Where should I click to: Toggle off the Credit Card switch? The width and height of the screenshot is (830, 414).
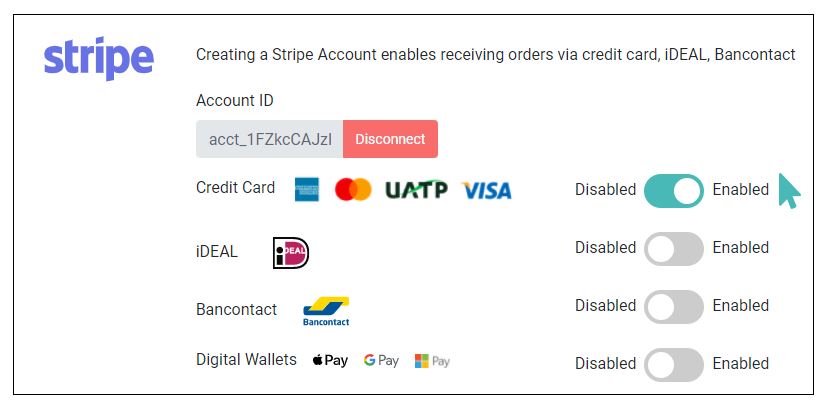click(674, 191)
